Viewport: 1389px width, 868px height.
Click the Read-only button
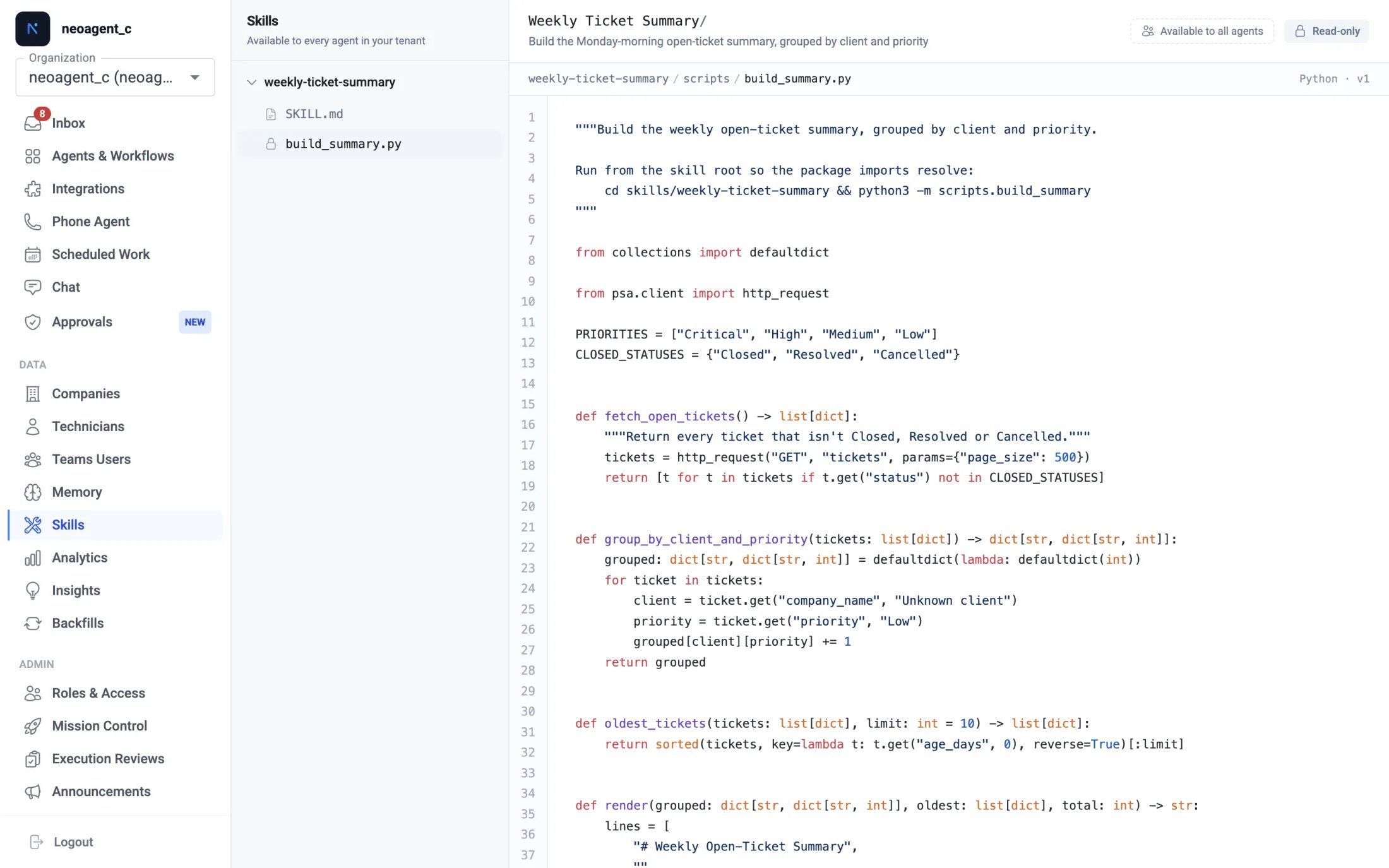1326,31
